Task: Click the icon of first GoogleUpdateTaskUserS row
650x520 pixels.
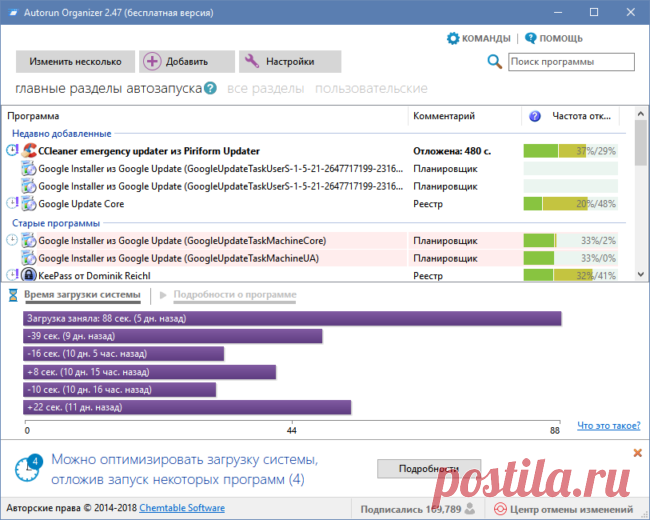Action: click(29, 169)
